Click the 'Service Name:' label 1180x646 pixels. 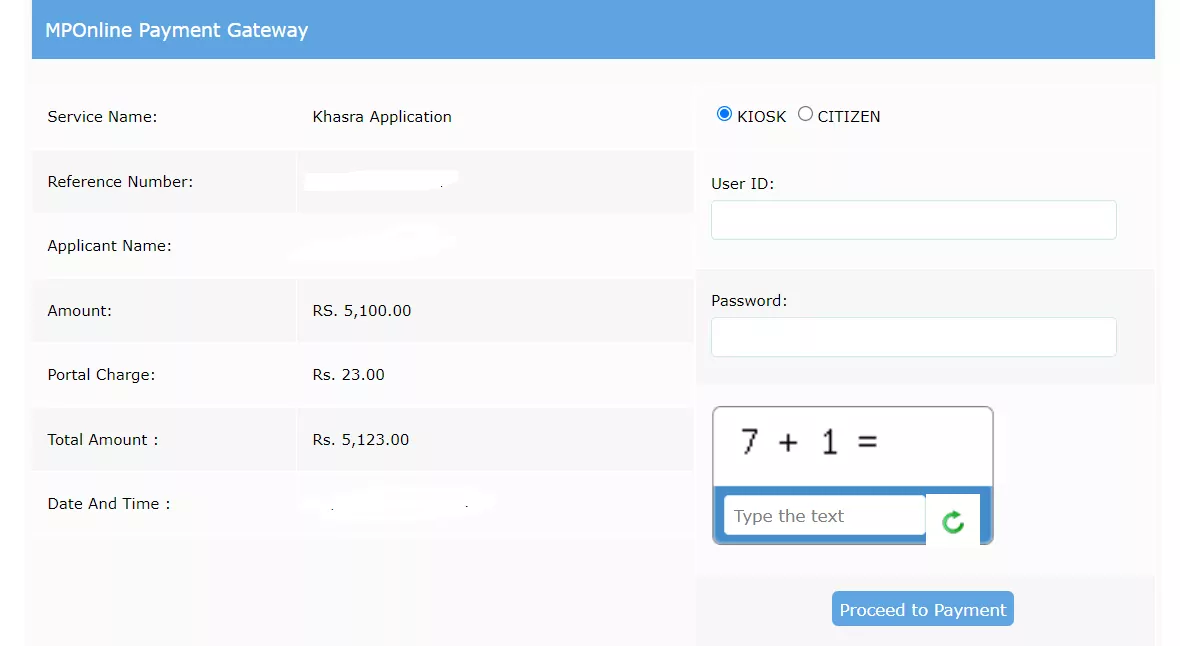(x=102, y=117)
